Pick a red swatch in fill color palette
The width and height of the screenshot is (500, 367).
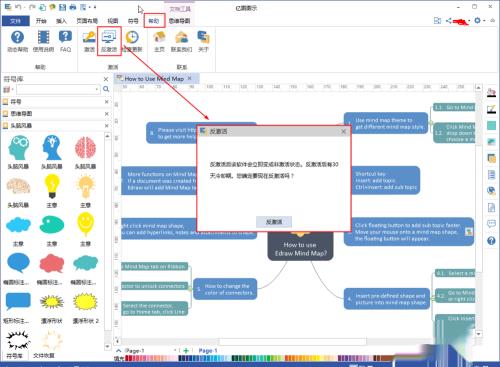[127, 359]
